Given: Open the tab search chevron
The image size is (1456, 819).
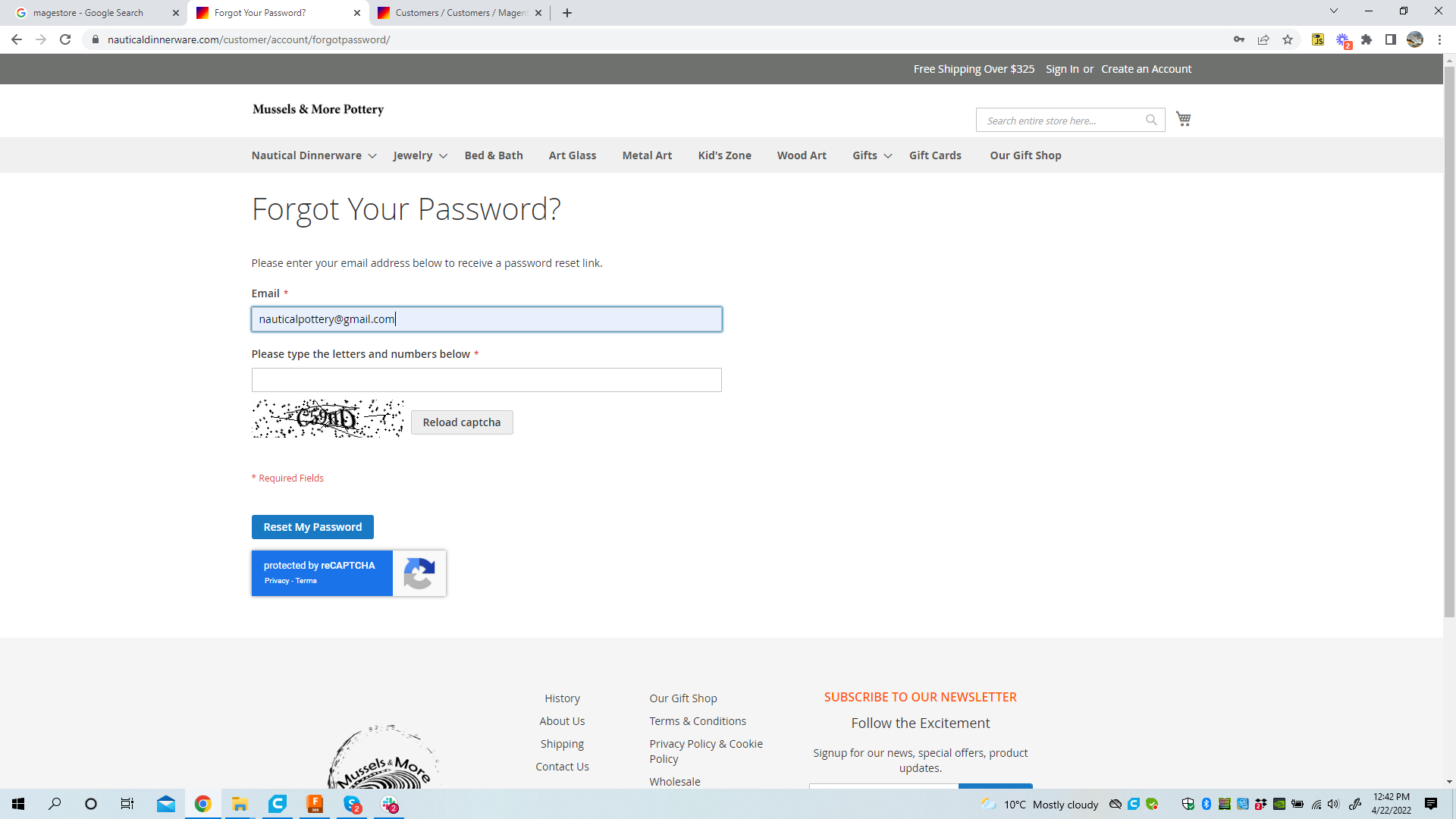Looking at the screenshot, I should coord(1334,11).
